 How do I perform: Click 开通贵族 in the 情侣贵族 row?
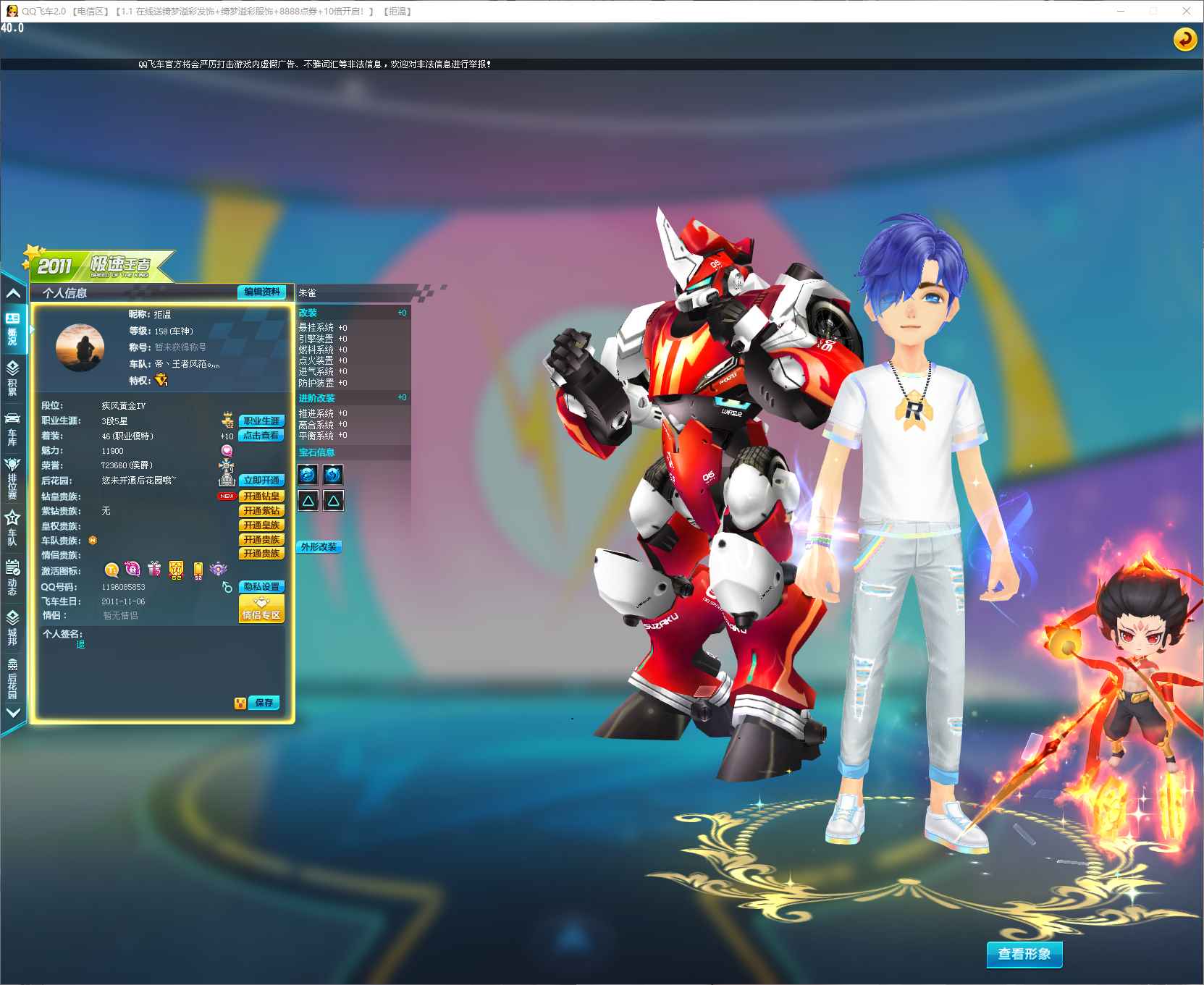click(261, 554)
